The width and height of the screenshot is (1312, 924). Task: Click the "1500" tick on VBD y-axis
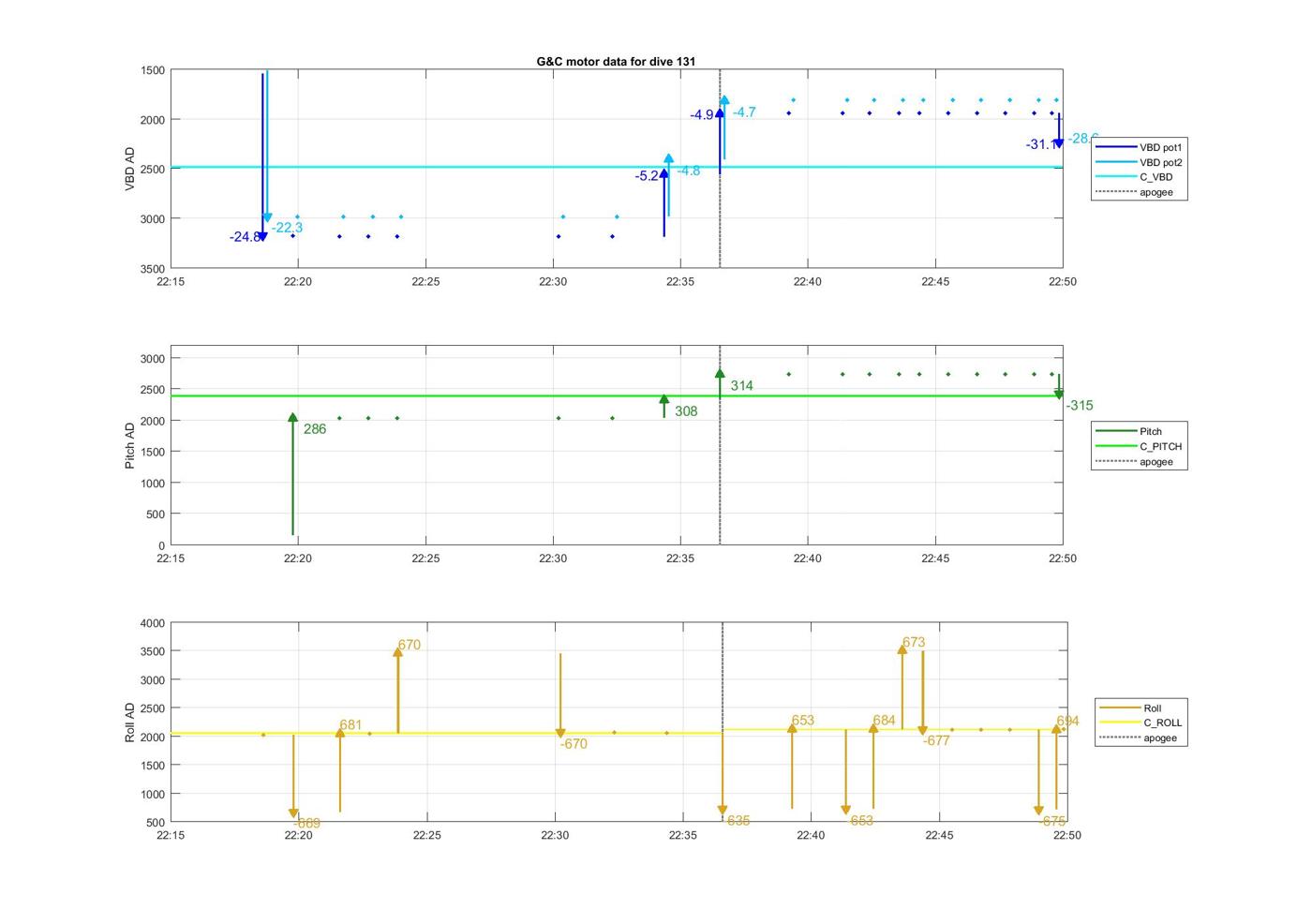click(x=153, y=70)
